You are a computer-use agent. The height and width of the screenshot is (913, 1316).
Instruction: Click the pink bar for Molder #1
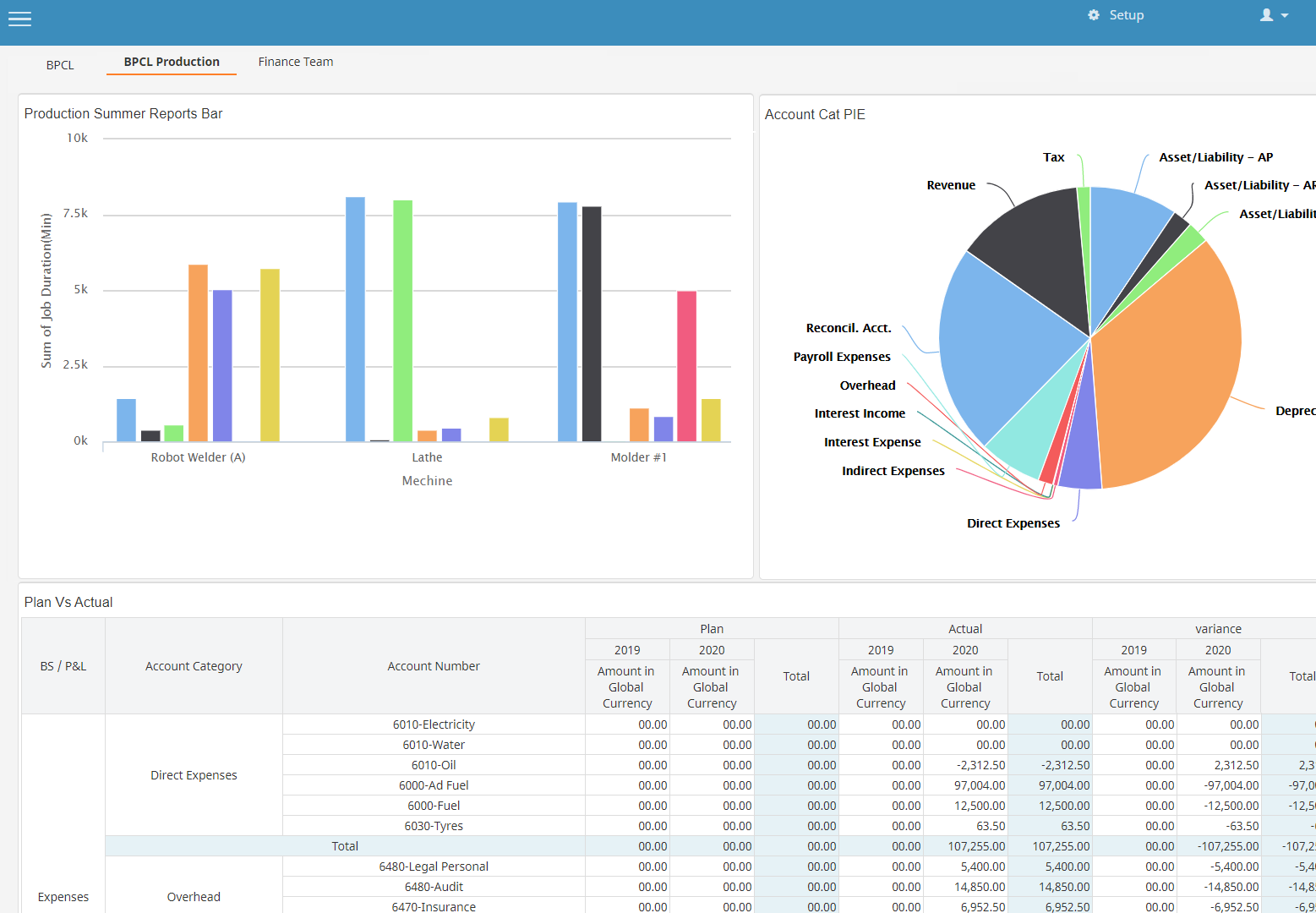[x=686, y=366]
